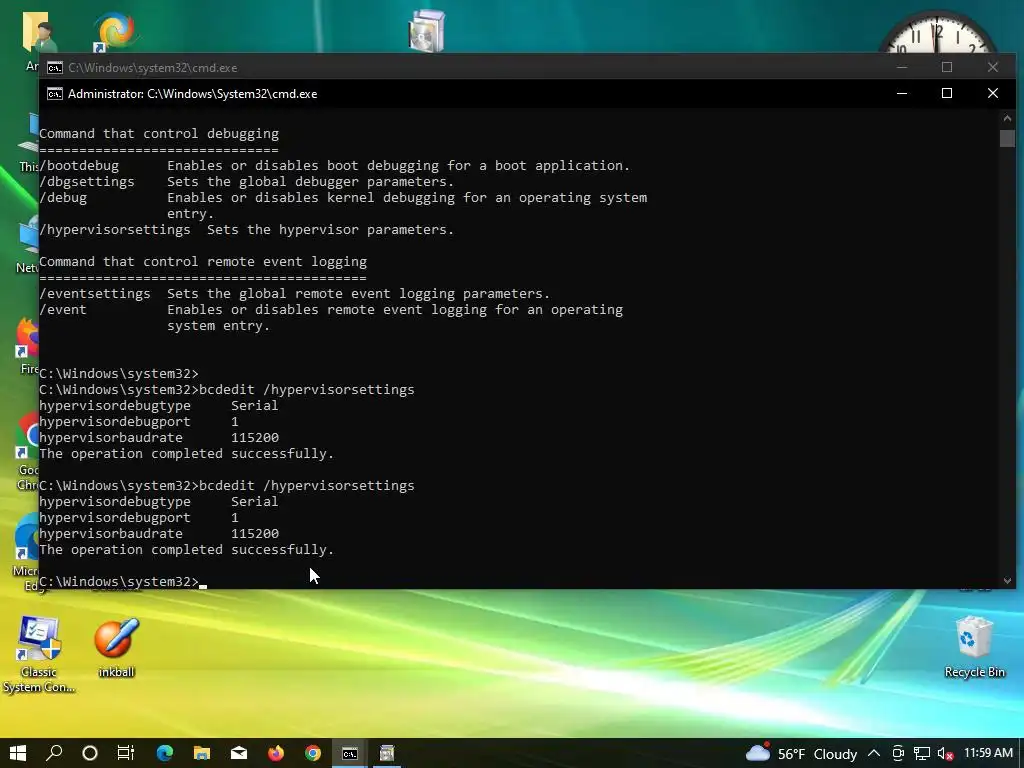The width and height of the screenshot is (1024, 768).
Task: Select the desktop icon above the cmd window
Action: tap(426, 30)
